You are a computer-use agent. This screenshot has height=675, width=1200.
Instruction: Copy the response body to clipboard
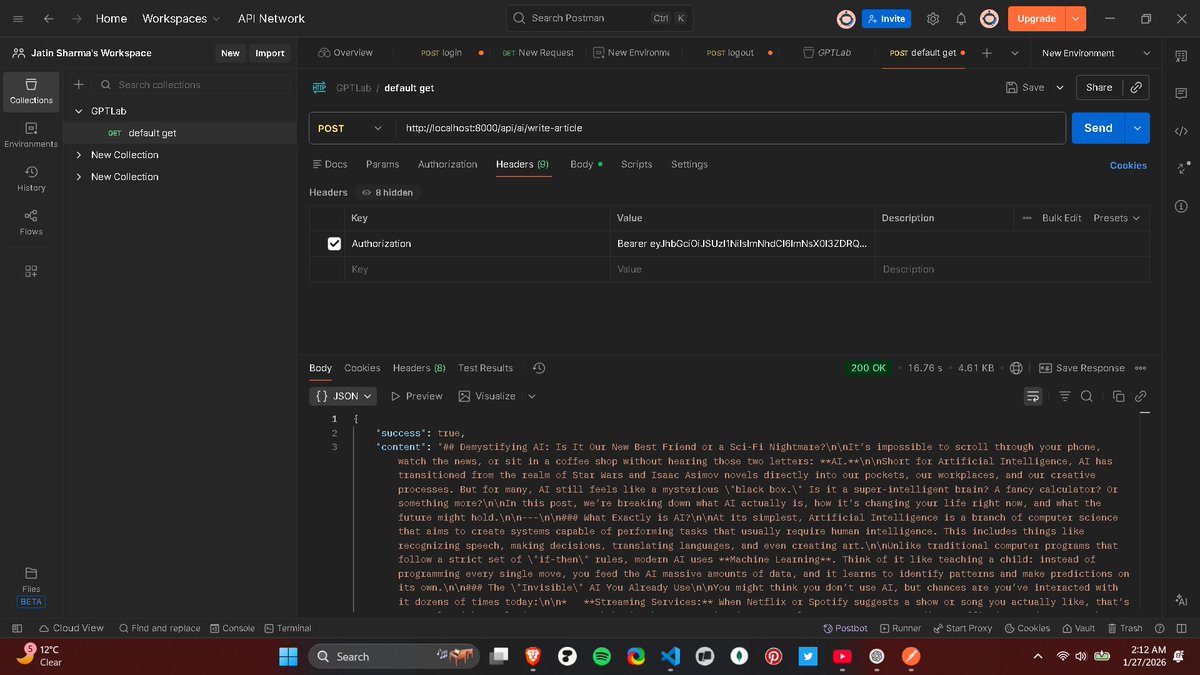(x=1119, y=397)
